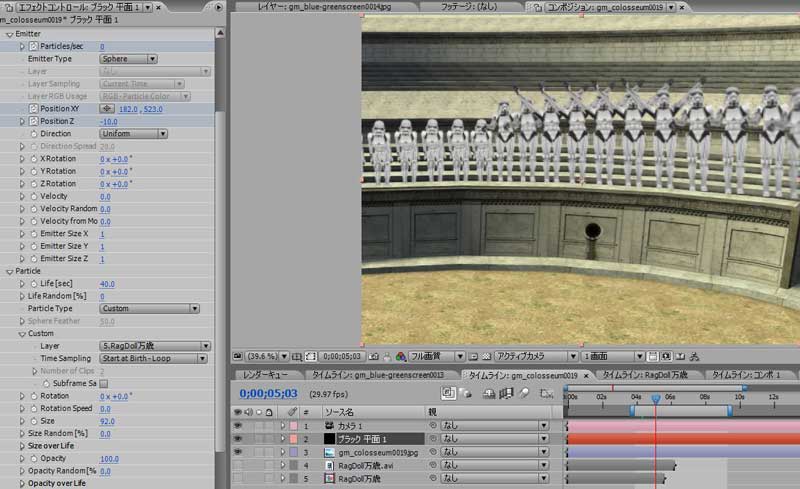Image resolution: width=800 pixels, height=489 pixels.
Task: Click the Velocity value 0.0
Action: click(105, 196)
